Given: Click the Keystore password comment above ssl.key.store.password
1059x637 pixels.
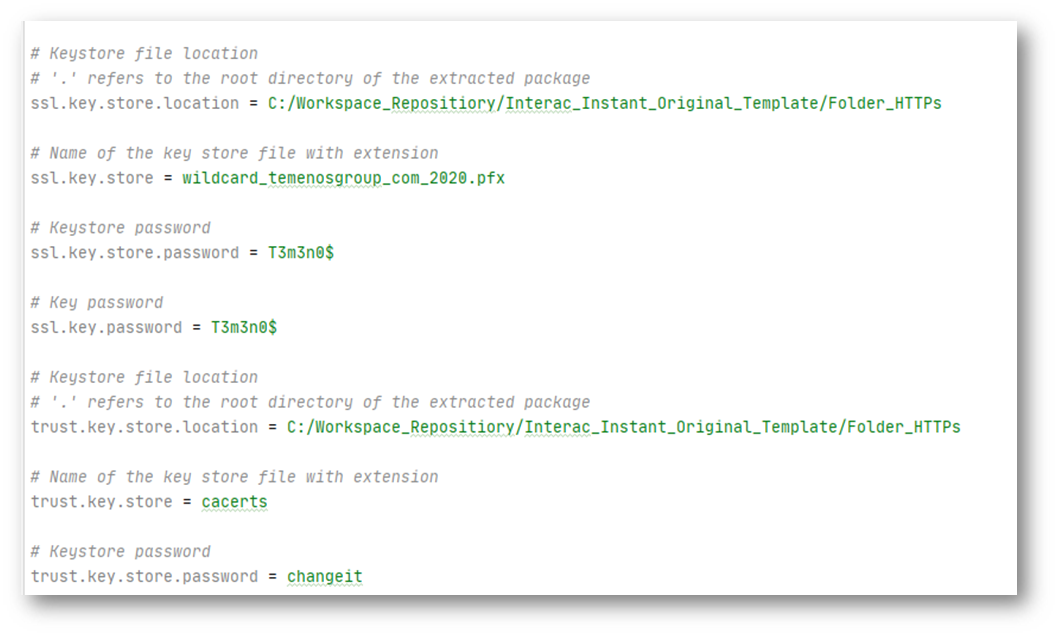Looking at the screenshot, I should pyautogui.click(x=120, y=228).
